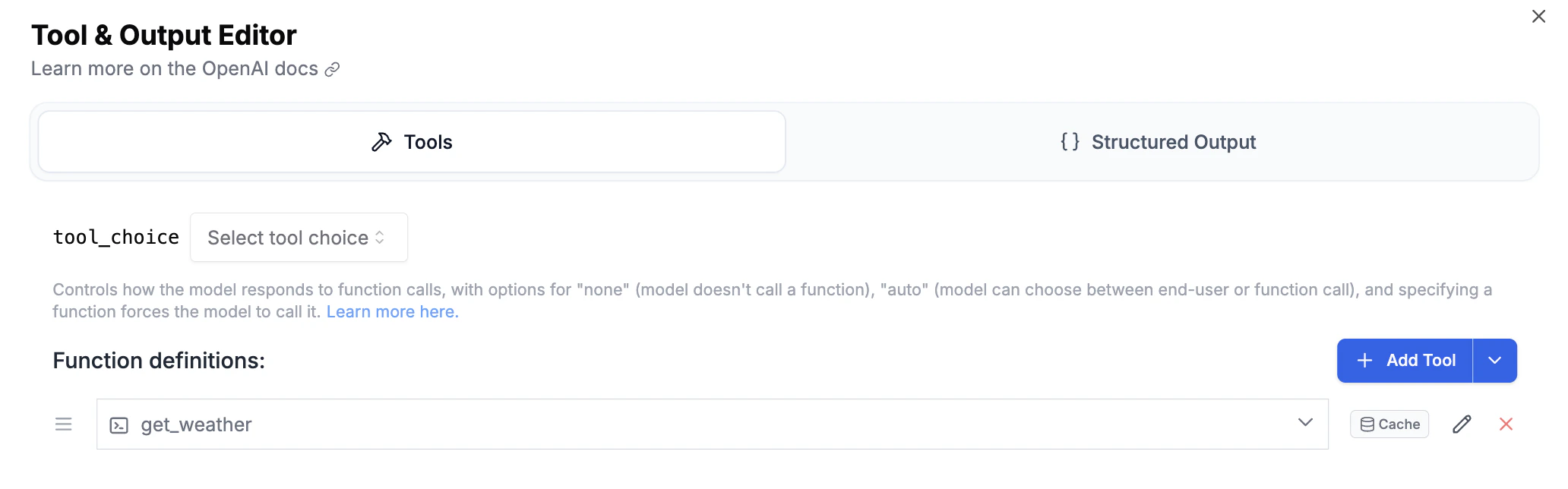Open the Select tool choice dropdown

[299, 238]
